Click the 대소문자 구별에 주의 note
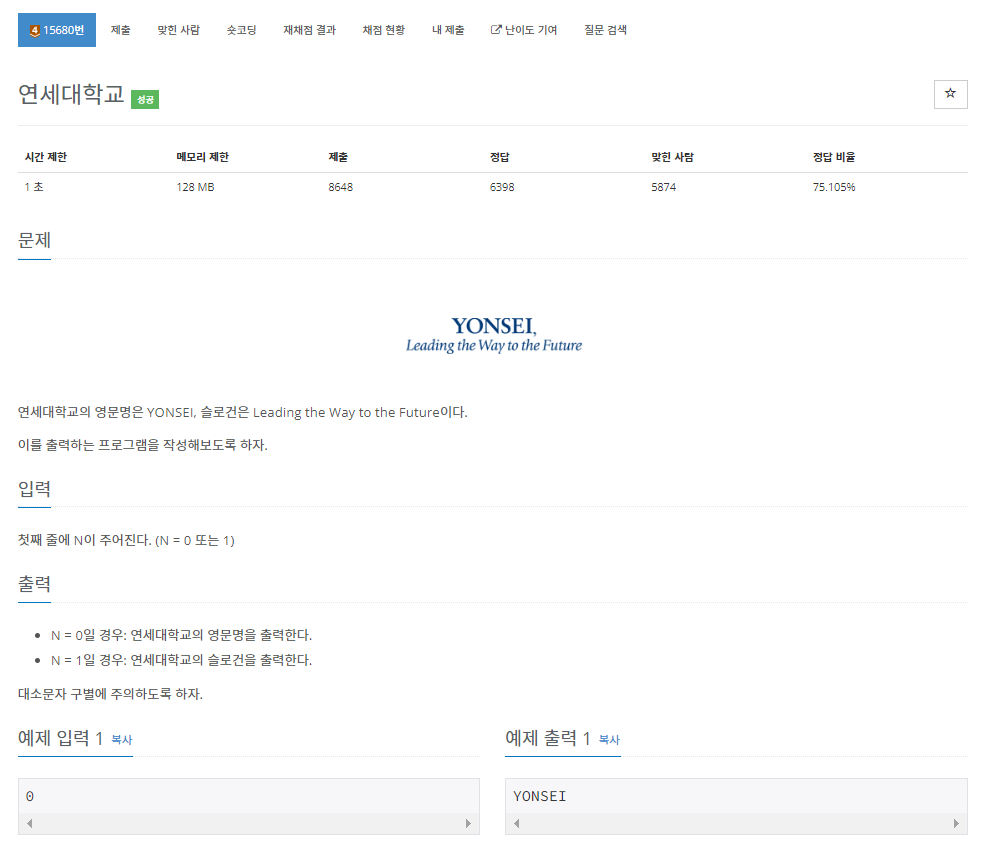This screenshot has width=1000, height=847. pos(110,694)
